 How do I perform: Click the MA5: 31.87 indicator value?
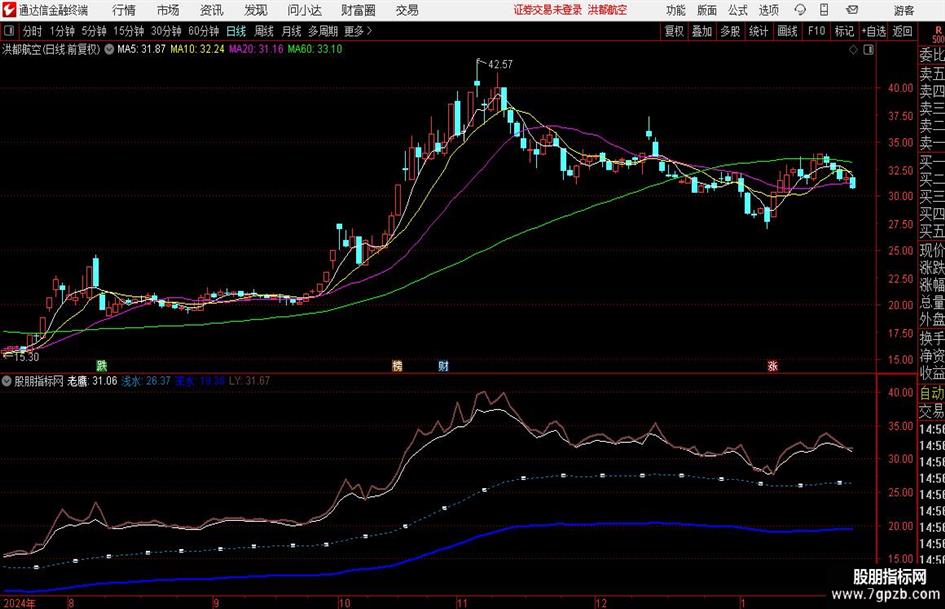tap(141, 49)
